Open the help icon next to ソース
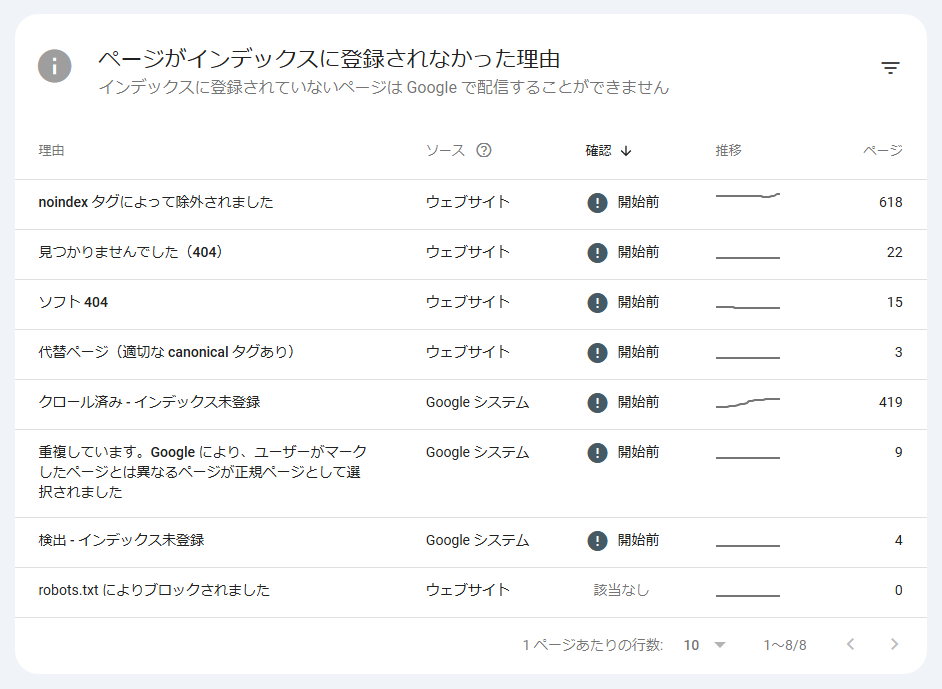Image resolution: width=942 pixels, height=689 pixels. pyautogui.click(x=484, y=150)
